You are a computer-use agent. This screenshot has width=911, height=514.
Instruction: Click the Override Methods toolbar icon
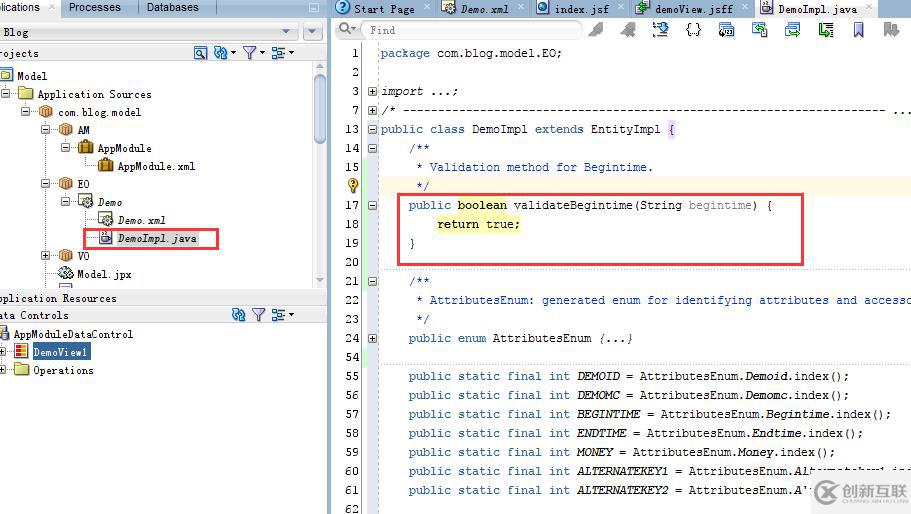pos(759,29)
